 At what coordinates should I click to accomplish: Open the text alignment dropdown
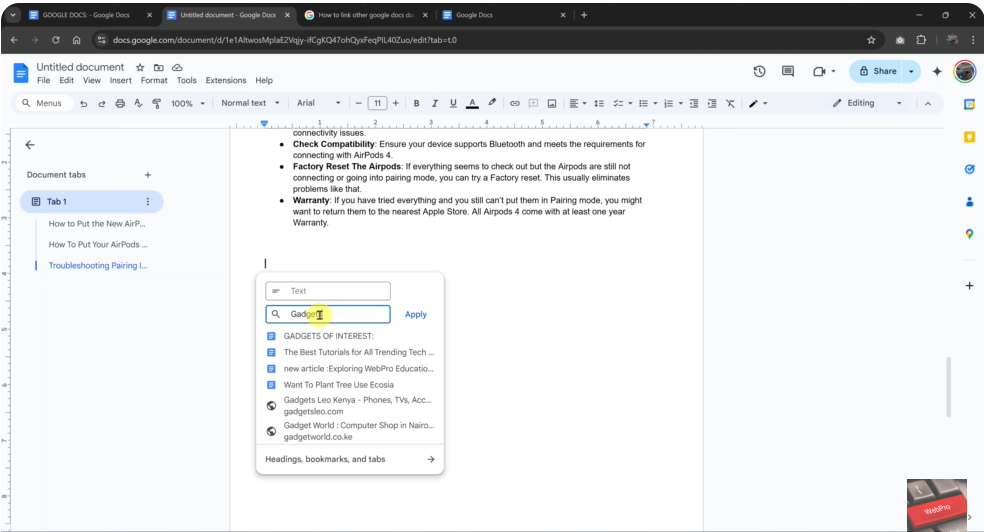pos(577,104)
